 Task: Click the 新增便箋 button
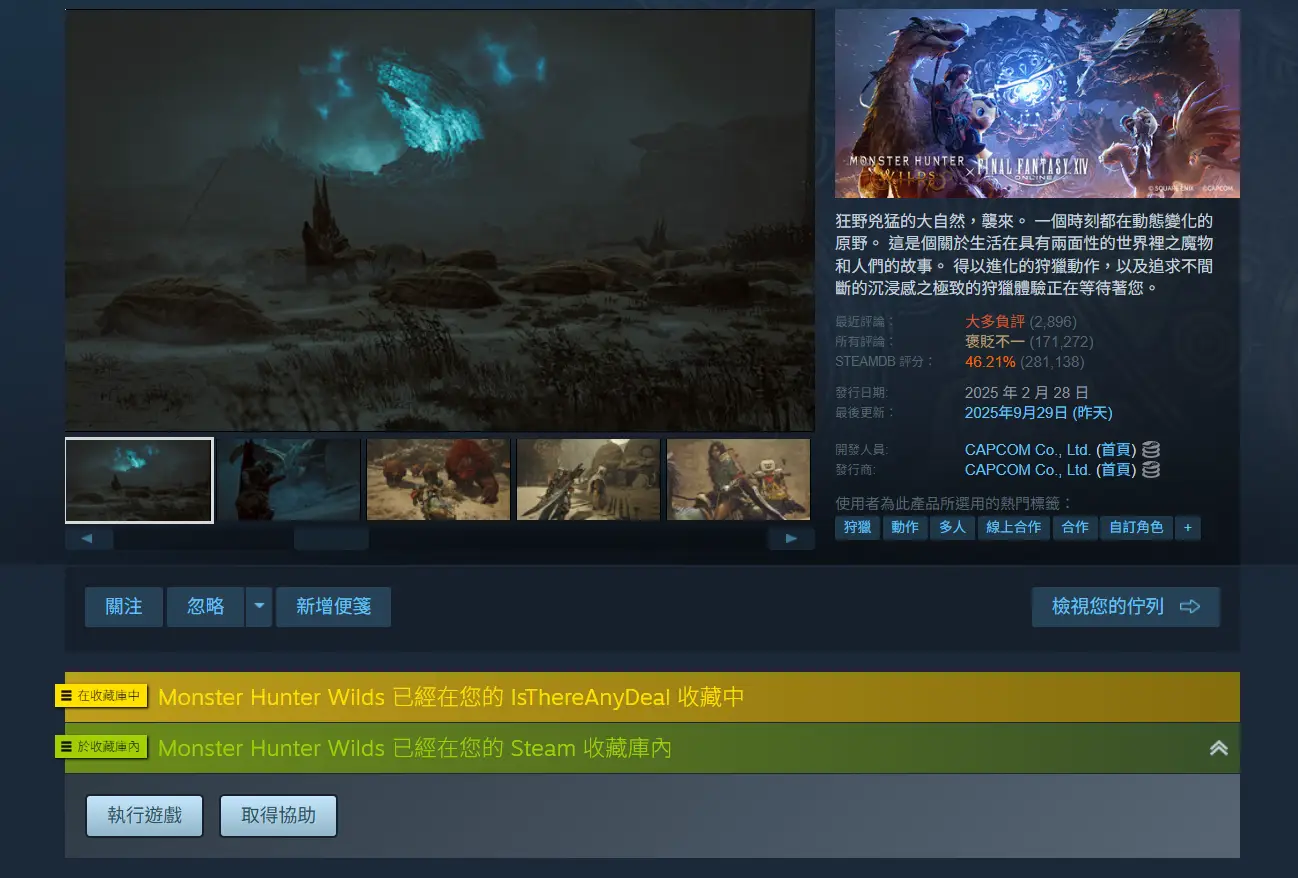333,607
